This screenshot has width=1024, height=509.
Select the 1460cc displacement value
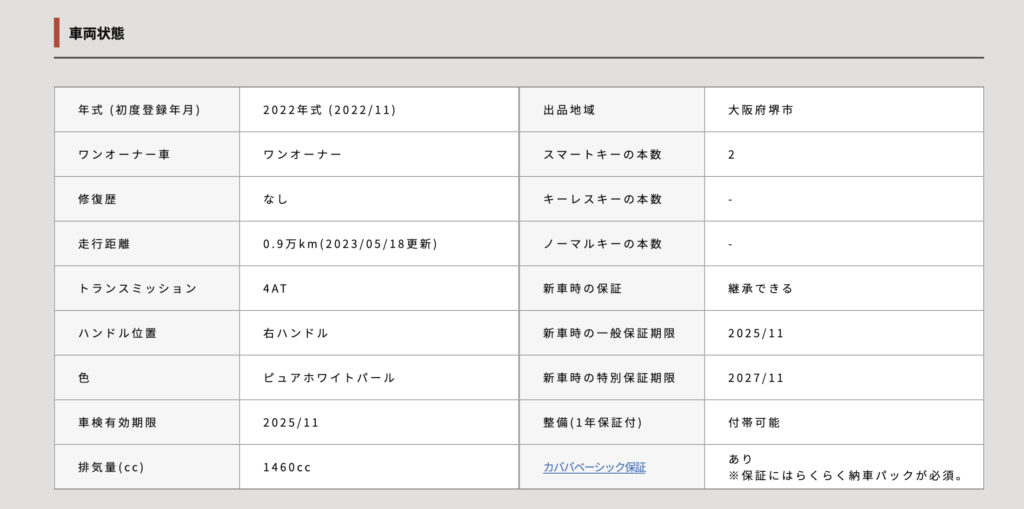[x=287, y=467]
